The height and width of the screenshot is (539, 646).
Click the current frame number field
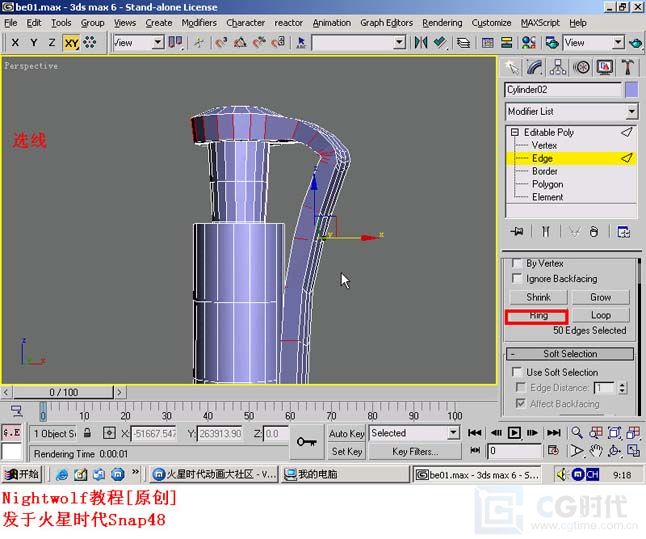coord(514,451)
